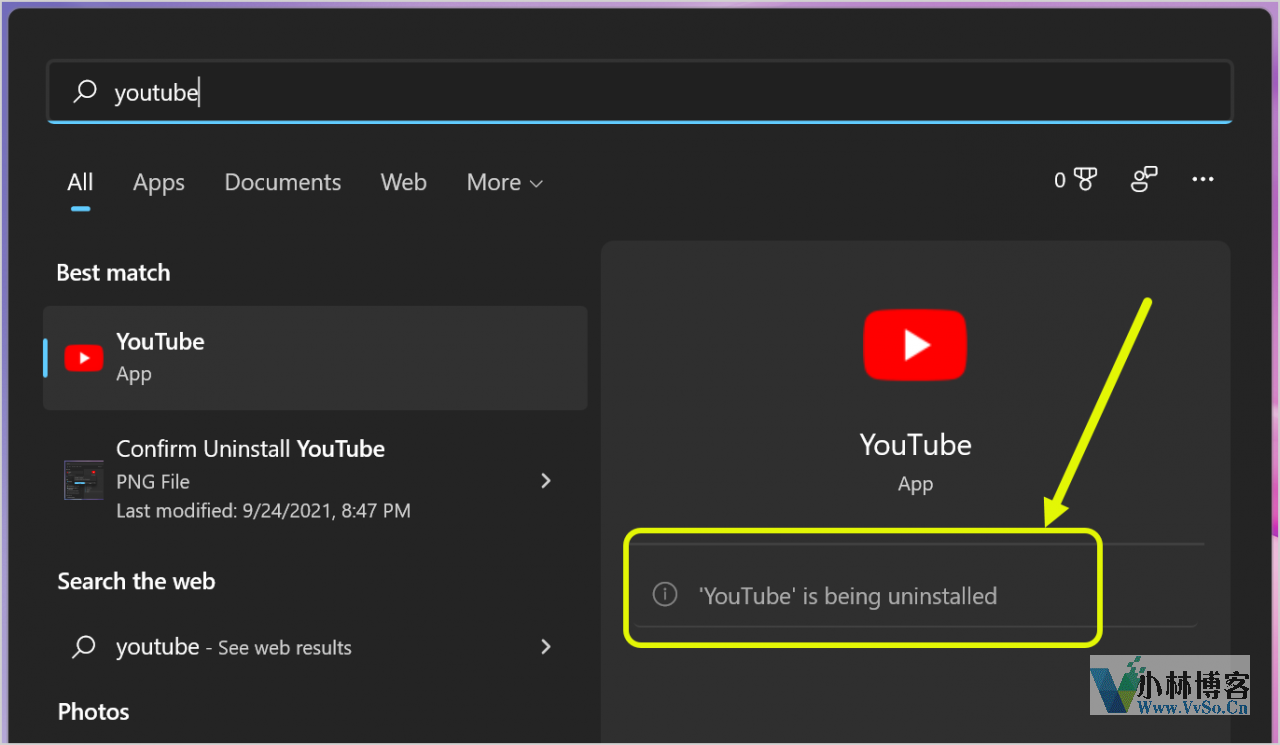Click the Photos section heading
This screenshot has height=745, width=1280.
[93, 712]
